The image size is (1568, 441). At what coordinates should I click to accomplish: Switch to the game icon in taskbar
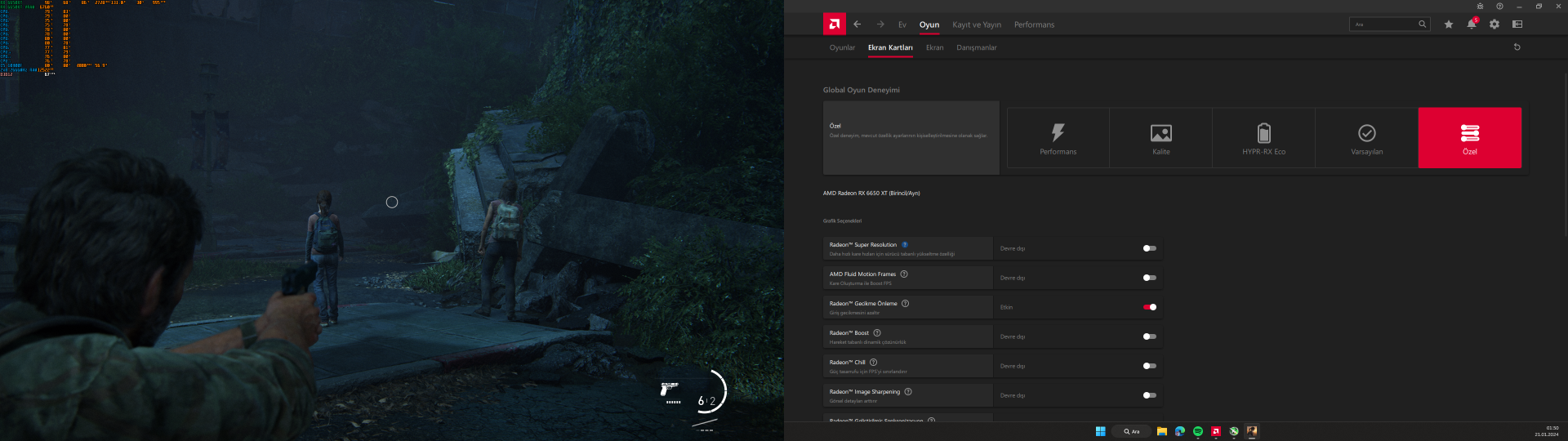pos(1252,431)
